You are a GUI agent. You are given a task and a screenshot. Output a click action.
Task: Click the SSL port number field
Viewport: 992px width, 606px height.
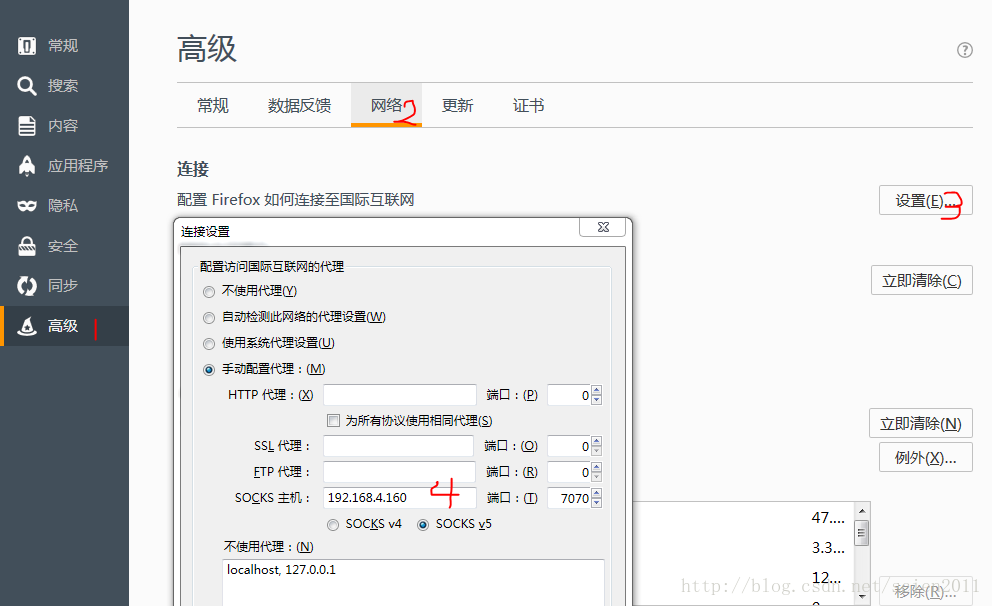coord(569,447)
